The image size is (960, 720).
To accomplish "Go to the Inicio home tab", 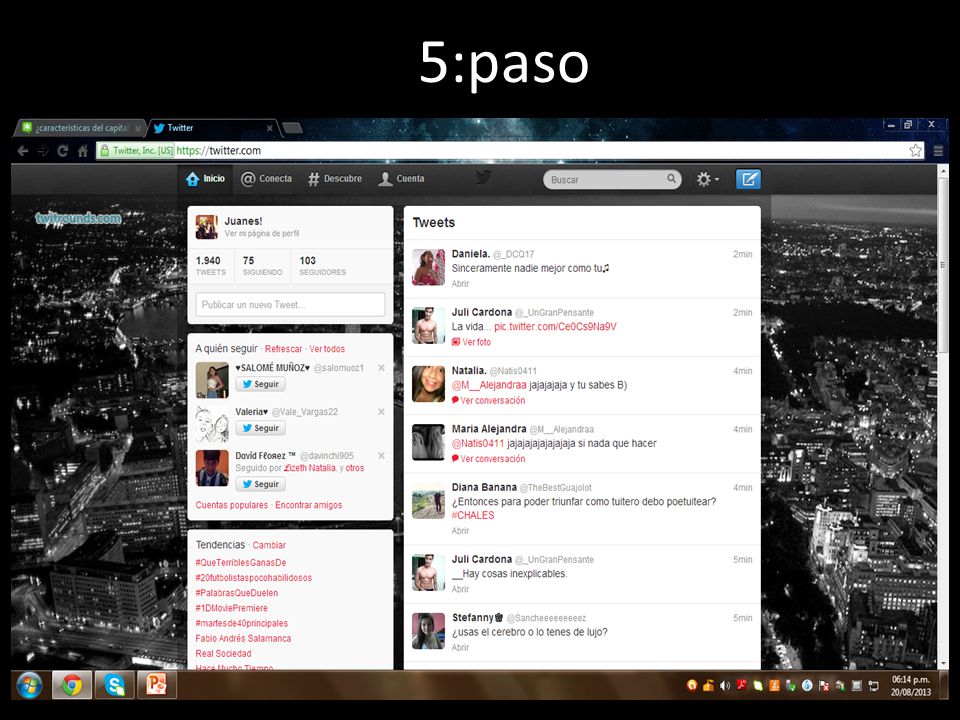I will 205,179.
